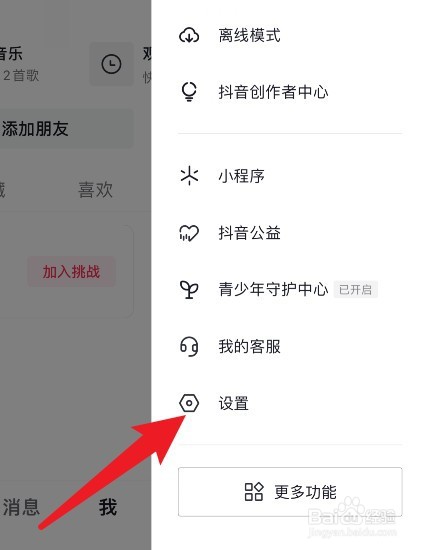The width and height of the screenshot is (425, 550).
Task: Open 抖音创作者中心 menu entry
Action: click(x=290, y=92)
